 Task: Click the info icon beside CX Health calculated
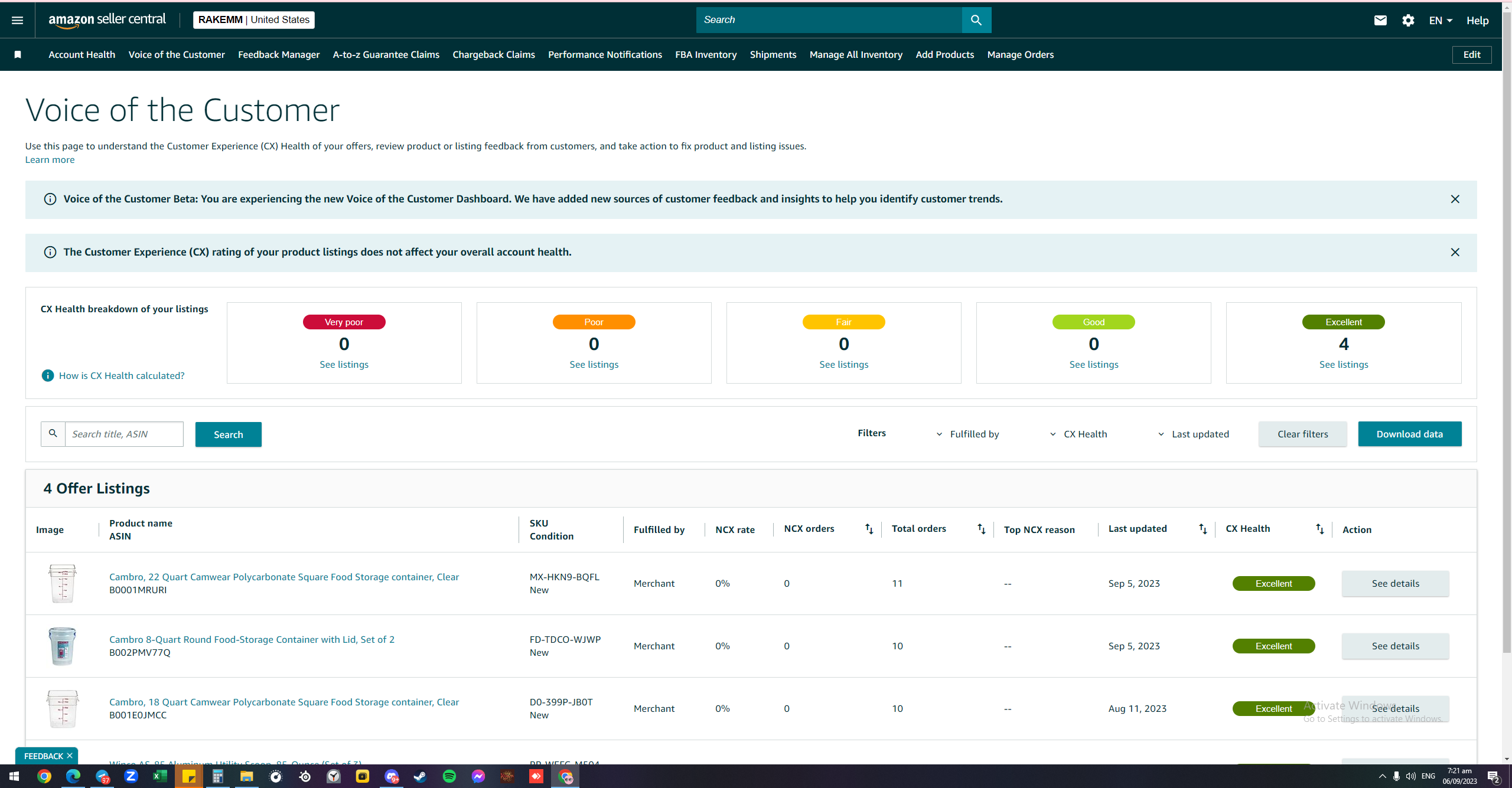point(48,375)
